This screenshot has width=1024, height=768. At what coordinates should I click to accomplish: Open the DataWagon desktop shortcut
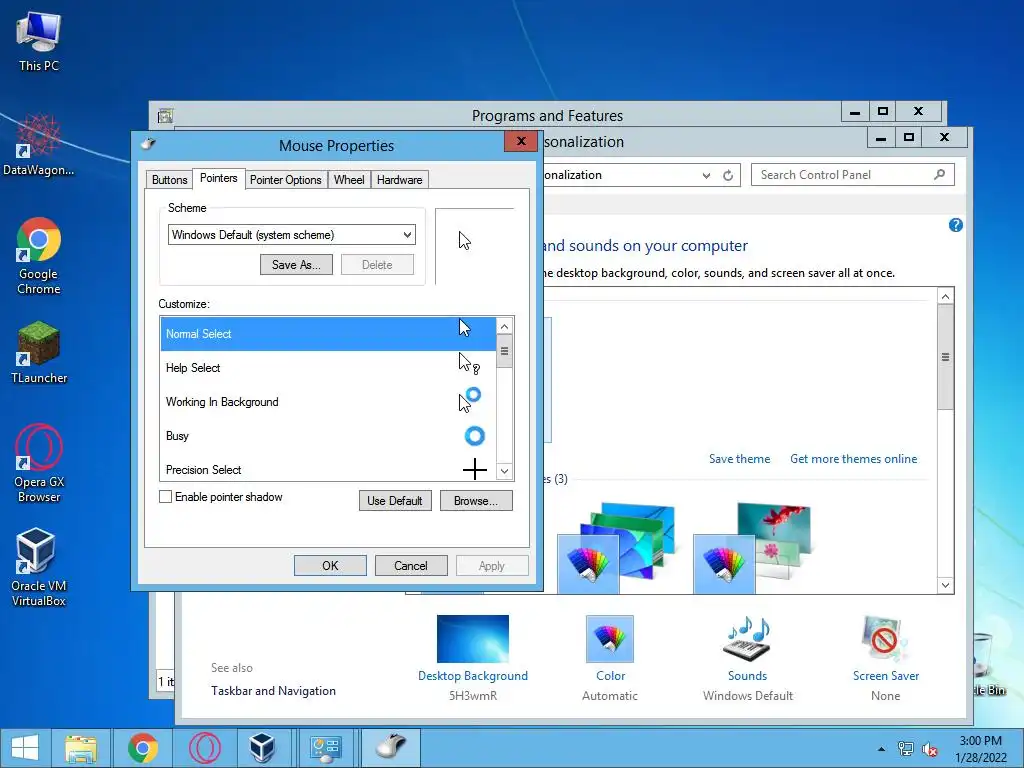coord(39,145)
